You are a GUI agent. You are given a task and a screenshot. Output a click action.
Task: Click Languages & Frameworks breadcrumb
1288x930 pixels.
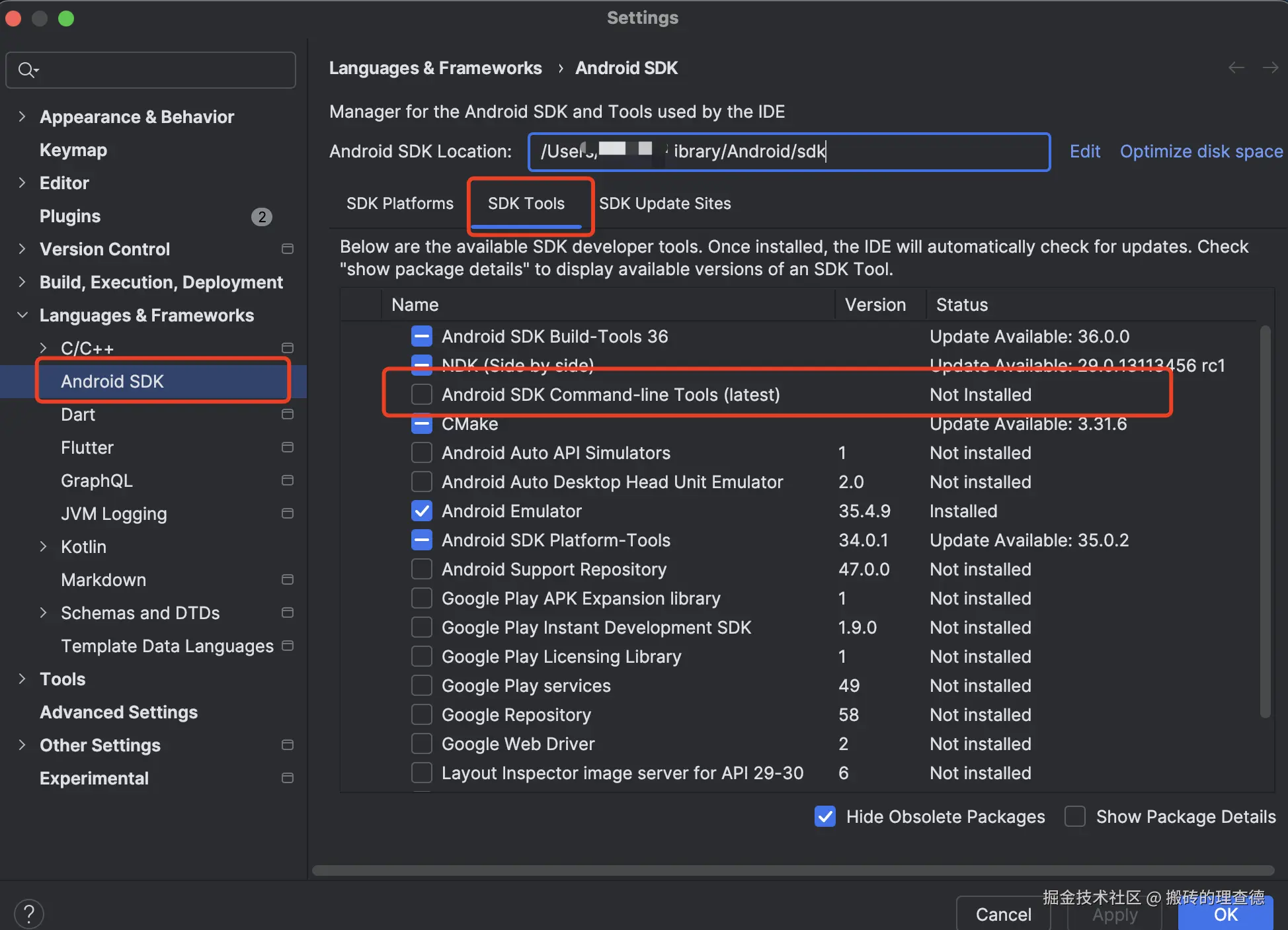436,68
